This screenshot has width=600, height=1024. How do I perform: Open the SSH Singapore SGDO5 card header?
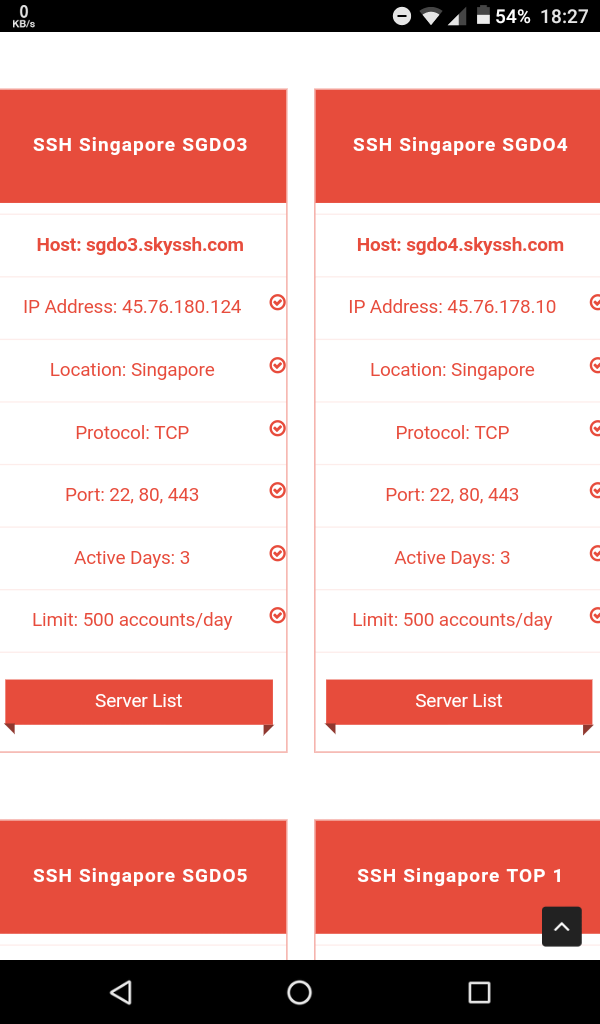tap(140, 877)
